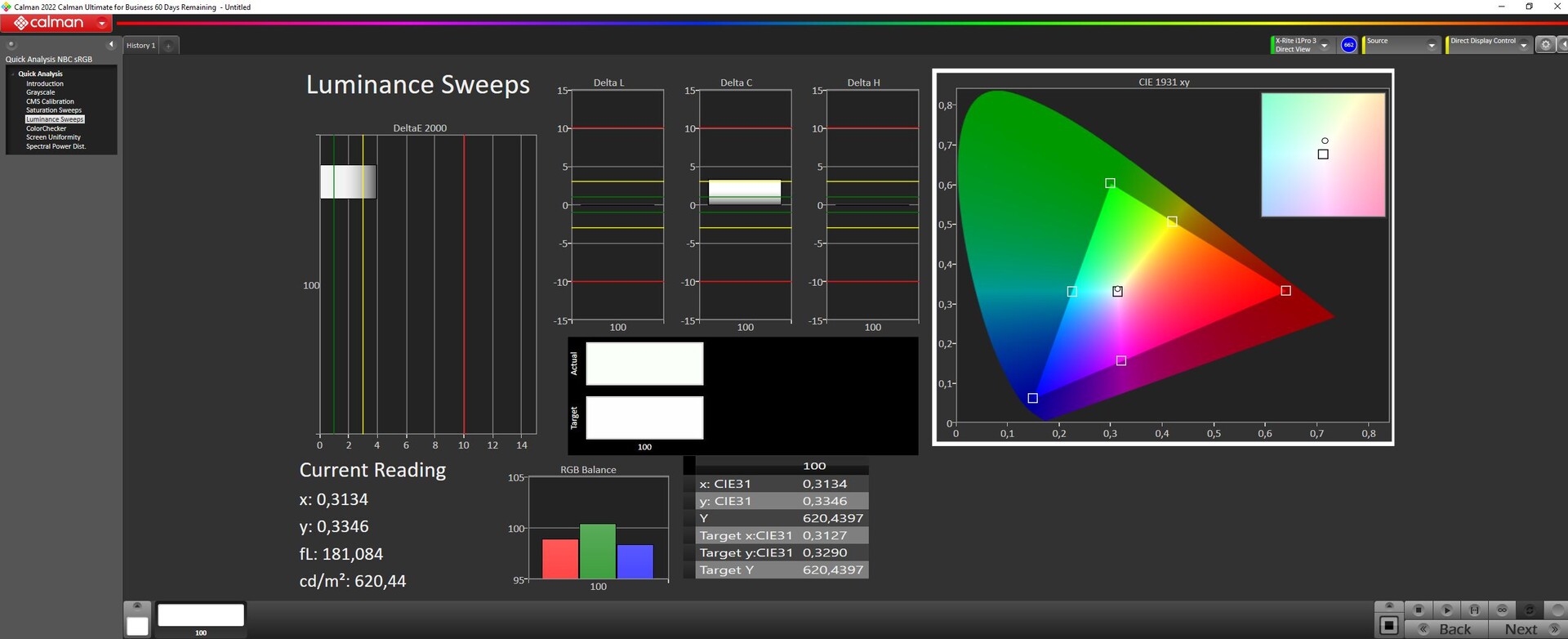The width and height of the screenshot is (1568, 639).
Task: Collapse the Quick Analysis tree node
Action: 13,74
